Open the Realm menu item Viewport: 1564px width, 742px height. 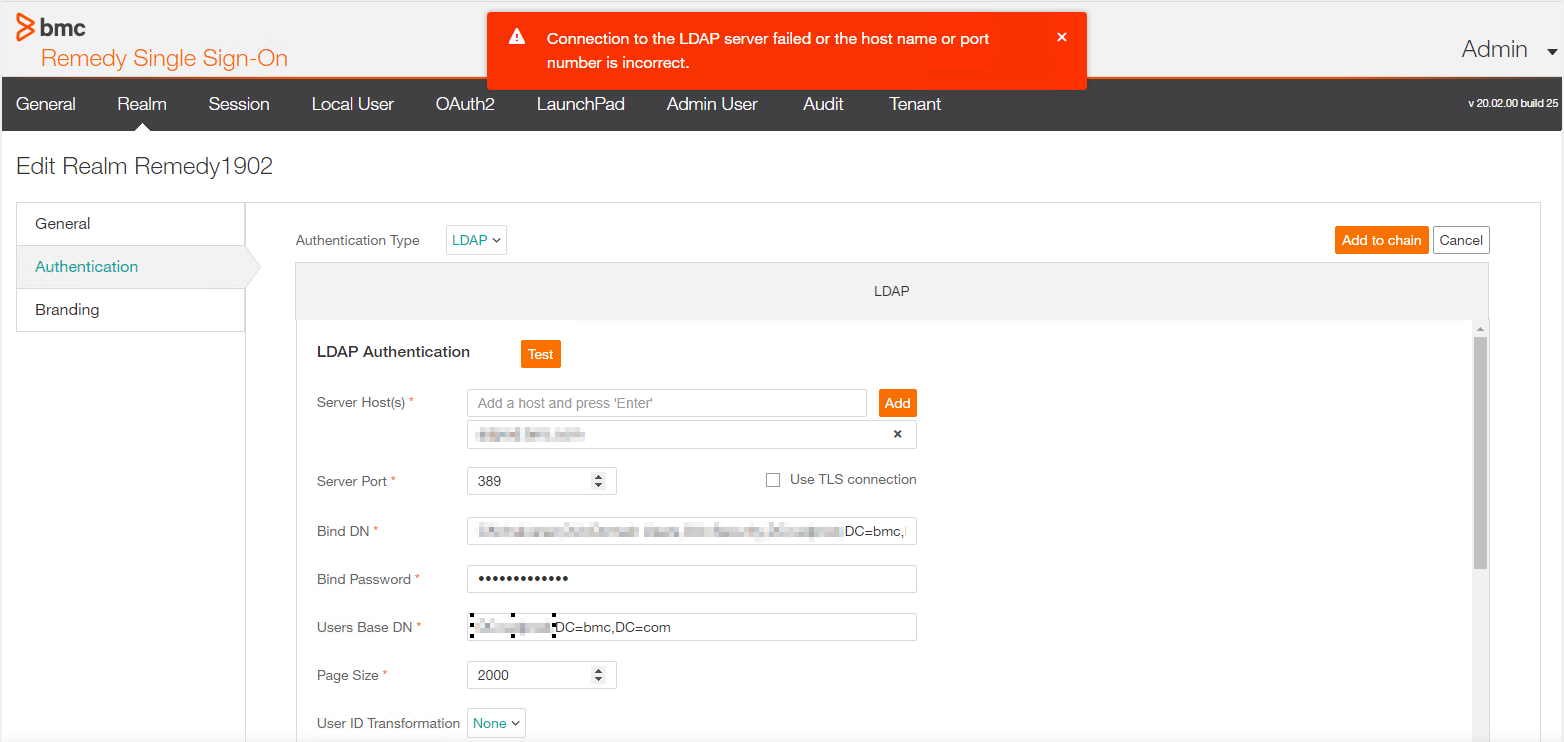pyautogui.click(x=142, y=104)
